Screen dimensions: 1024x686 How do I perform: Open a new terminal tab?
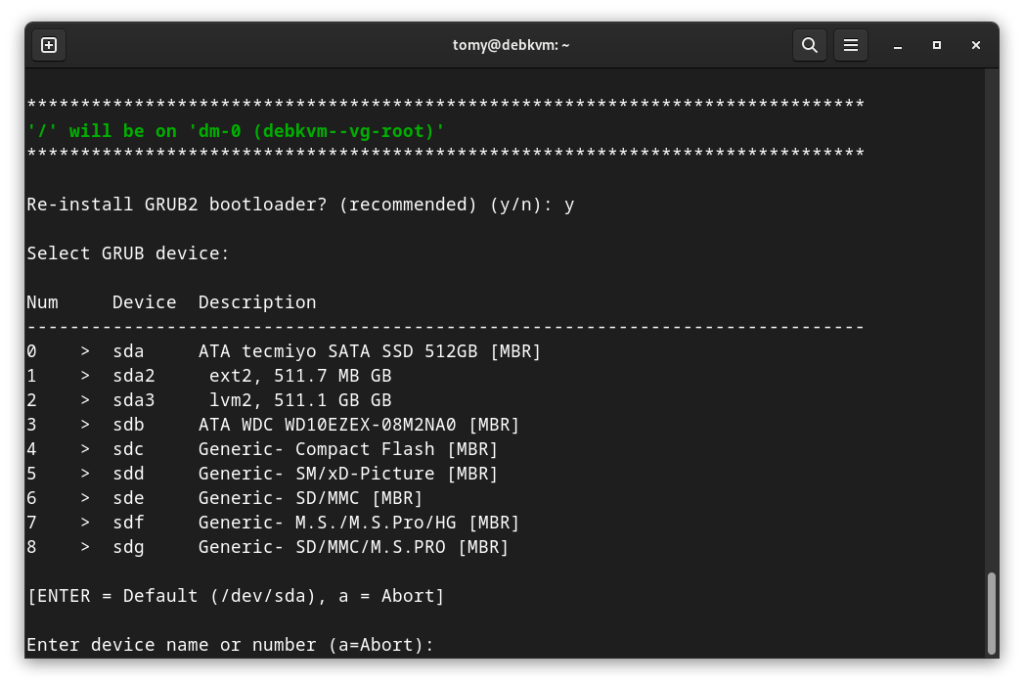tap(49, 45)
